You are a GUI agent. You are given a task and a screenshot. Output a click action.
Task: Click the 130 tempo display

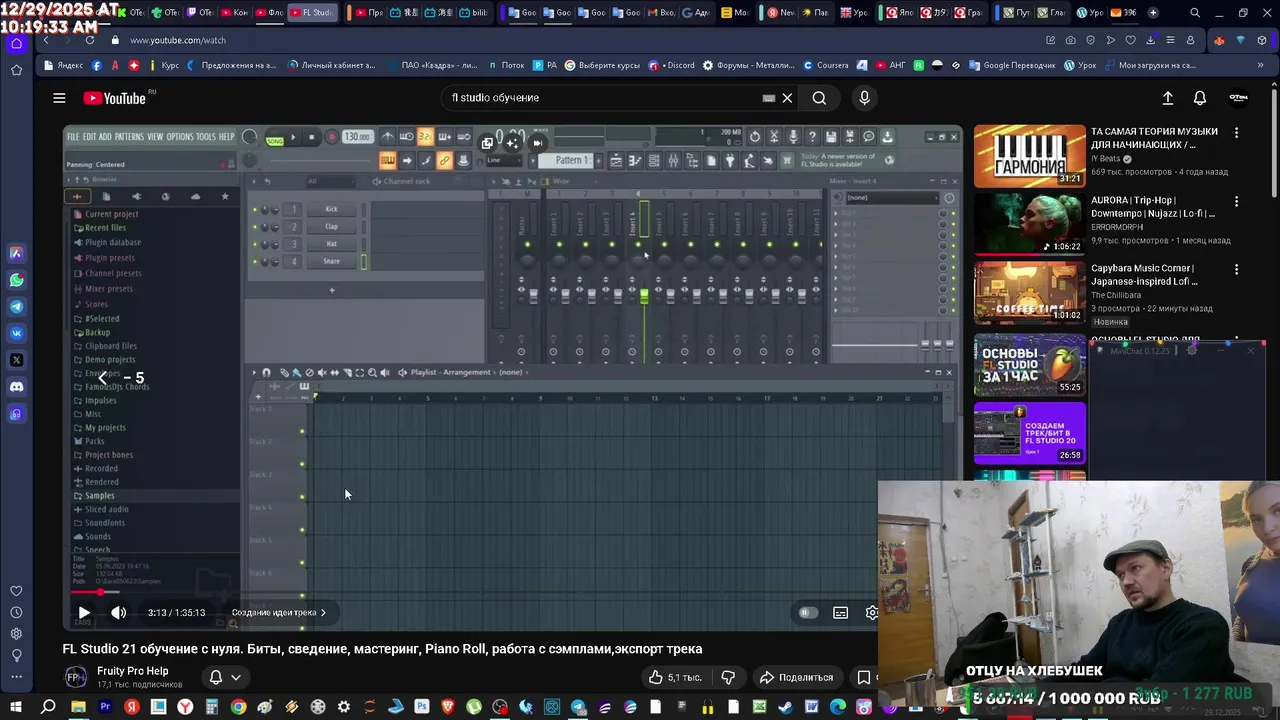coord(357,137)
